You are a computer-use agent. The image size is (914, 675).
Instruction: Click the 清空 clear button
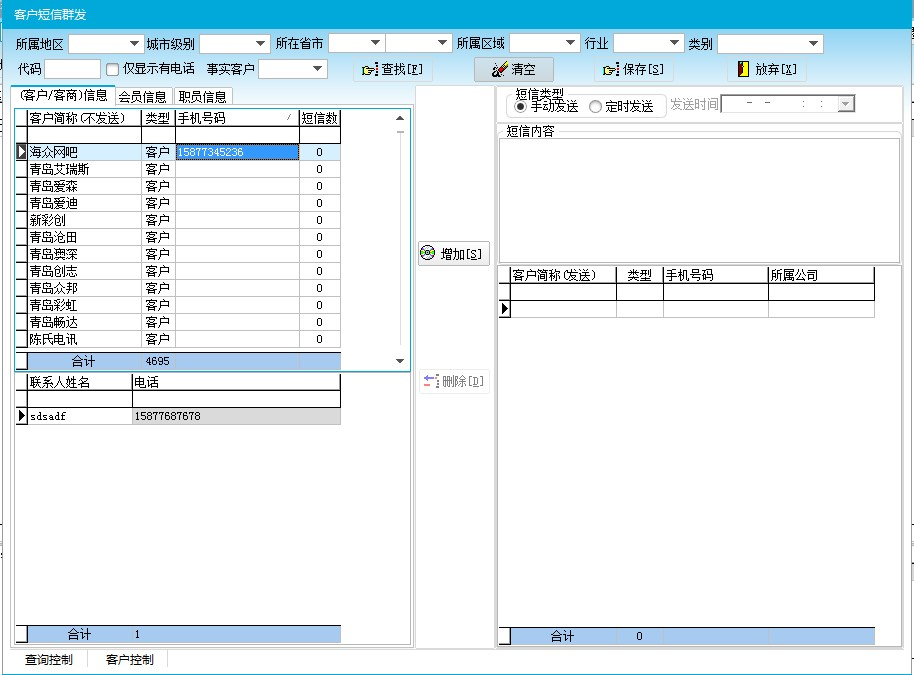coord(514,69)
